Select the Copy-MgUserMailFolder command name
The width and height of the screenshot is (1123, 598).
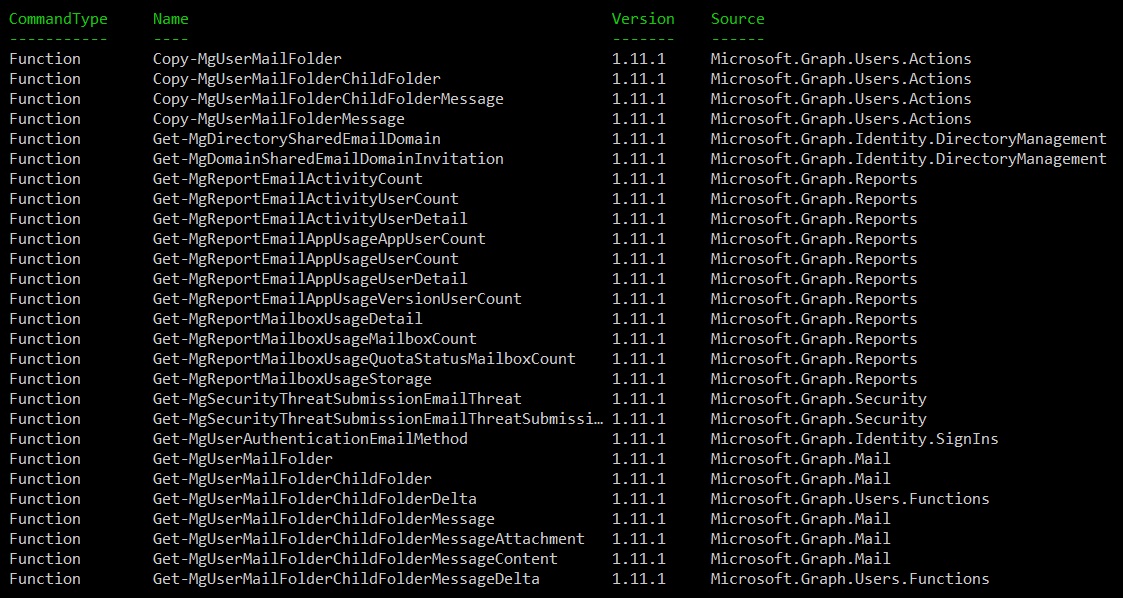tap(247, 58)
